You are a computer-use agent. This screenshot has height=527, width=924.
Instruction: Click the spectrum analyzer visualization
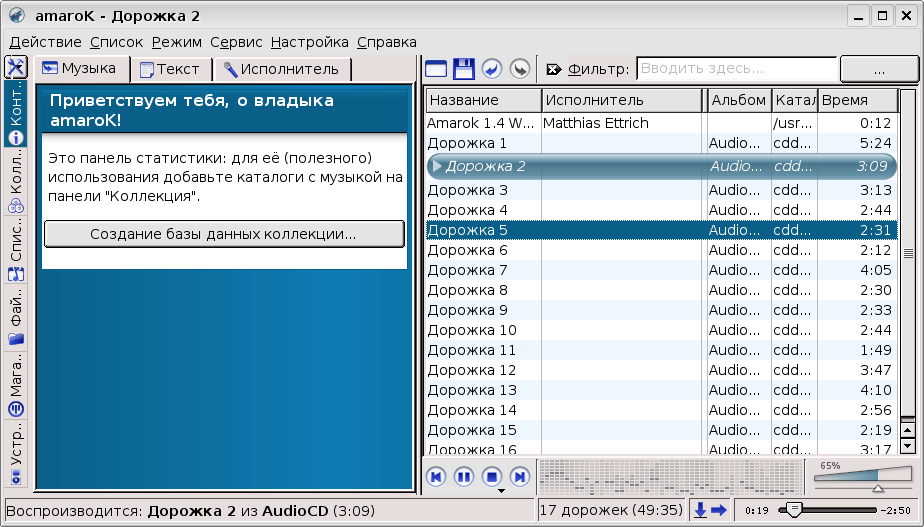[671, 477]
